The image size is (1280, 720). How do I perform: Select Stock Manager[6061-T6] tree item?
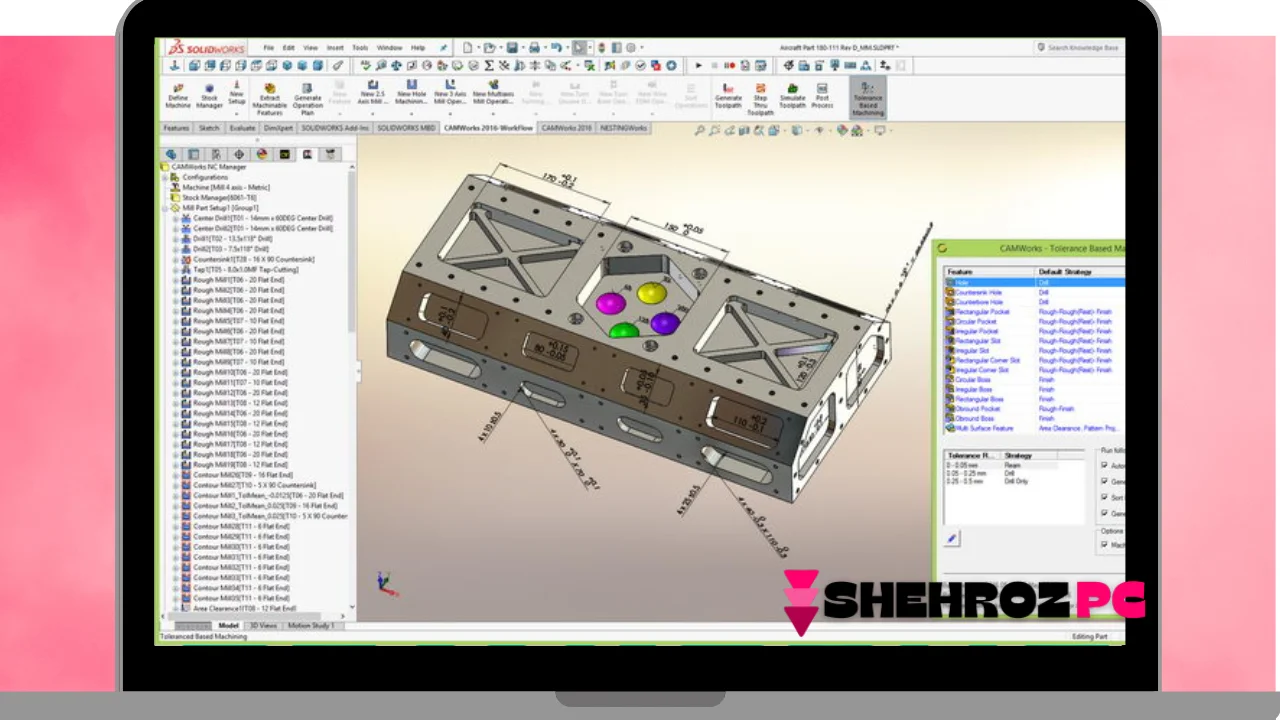(x=219, y=198)
